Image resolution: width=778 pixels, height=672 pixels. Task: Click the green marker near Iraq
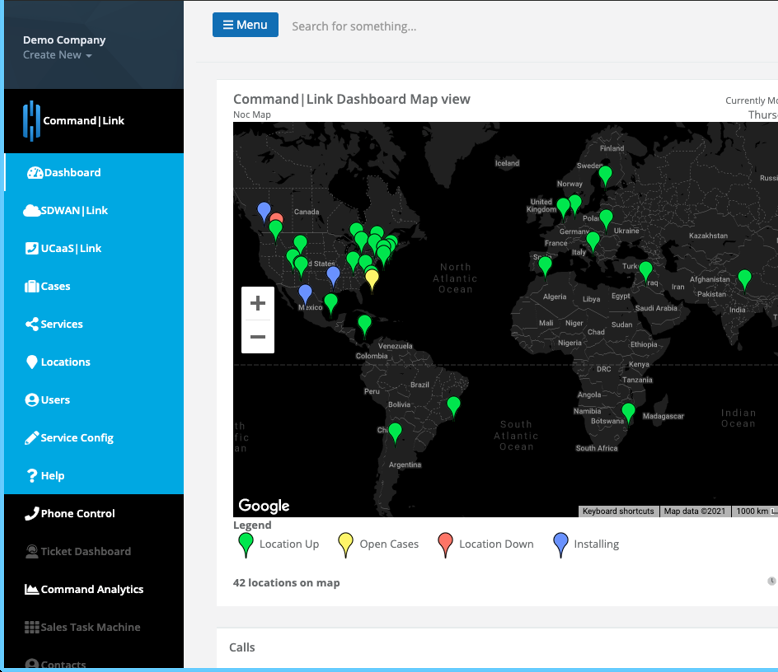coord(646,271)
